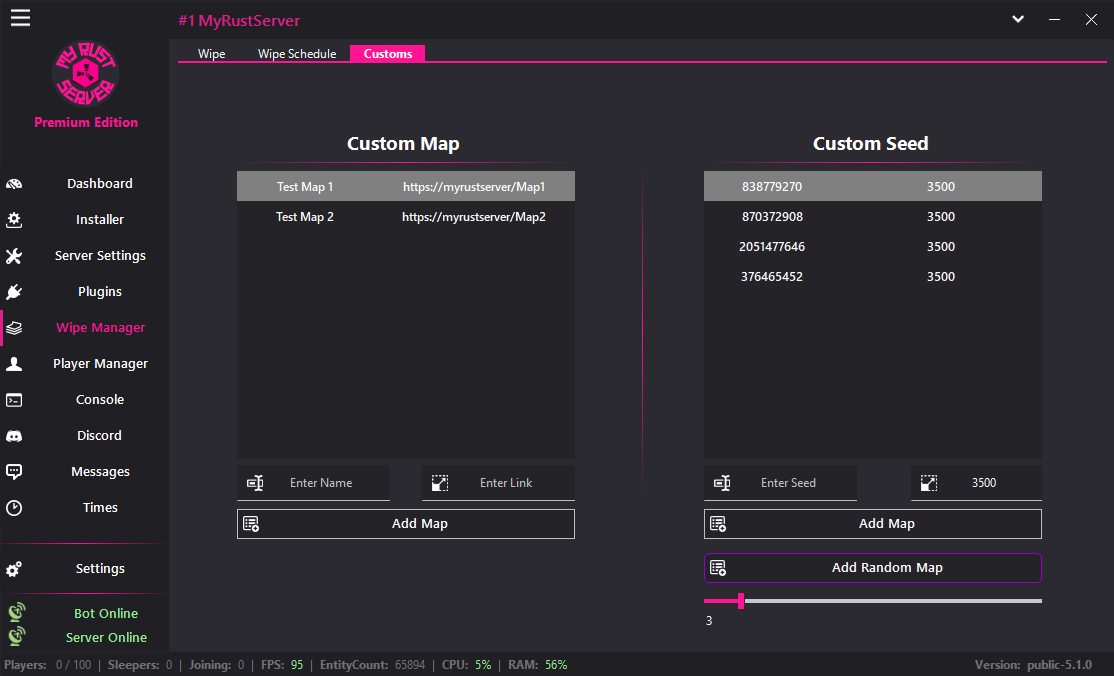This screenshot has width=1114, height=676.
Task: Switch to the Wipe tab
Action: pos(211,54)
